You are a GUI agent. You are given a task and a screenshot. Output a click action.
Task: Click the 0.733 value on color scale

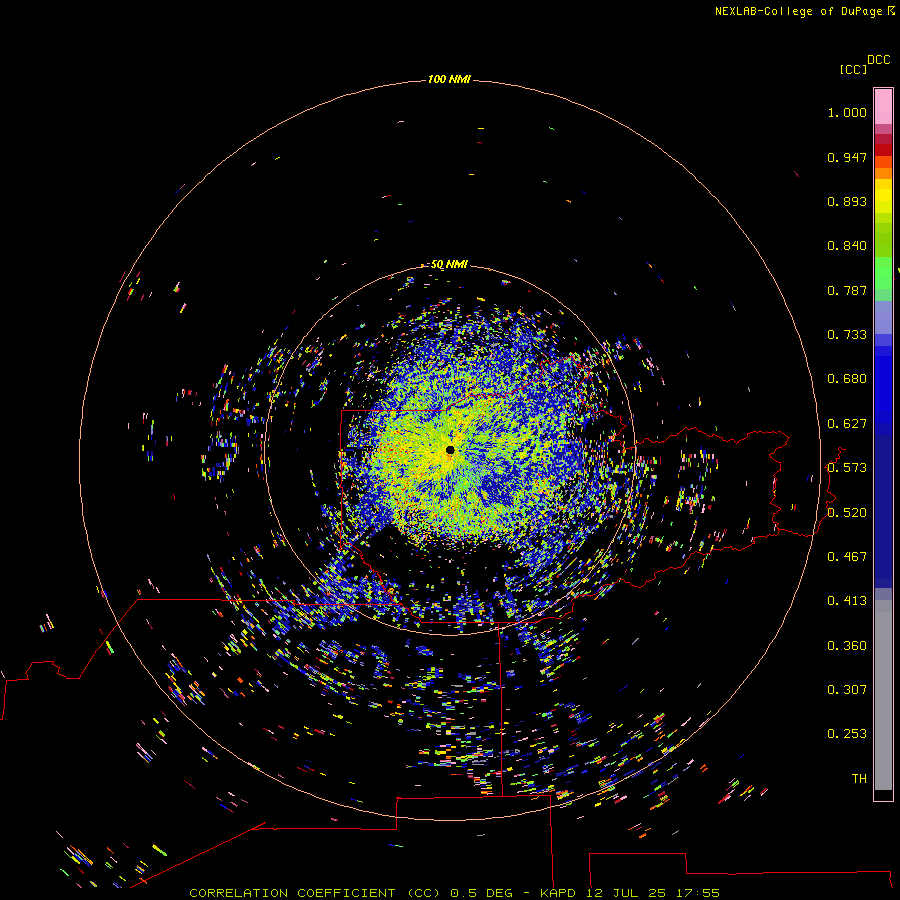pos(847,335)
